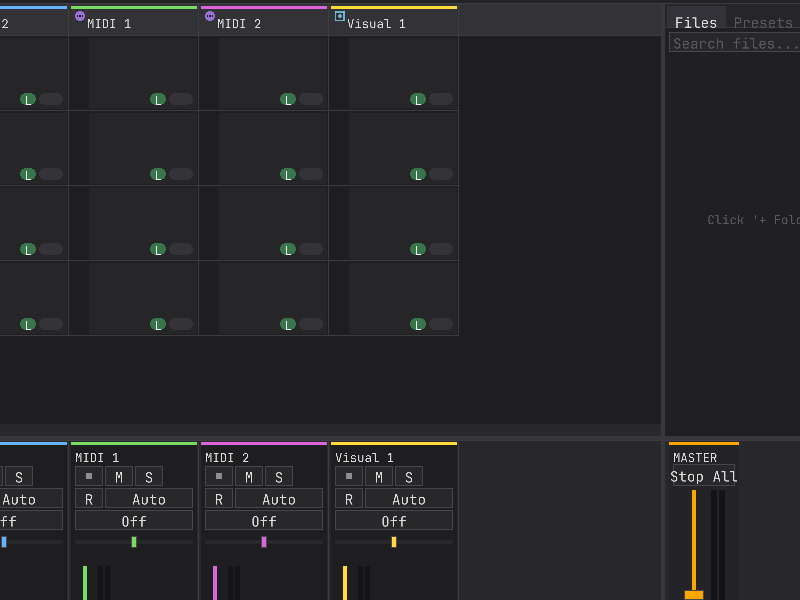The width and height of the screenshot is (800, 600).
Task: Click the Stop All button in Master
Action: pos(704,477)
